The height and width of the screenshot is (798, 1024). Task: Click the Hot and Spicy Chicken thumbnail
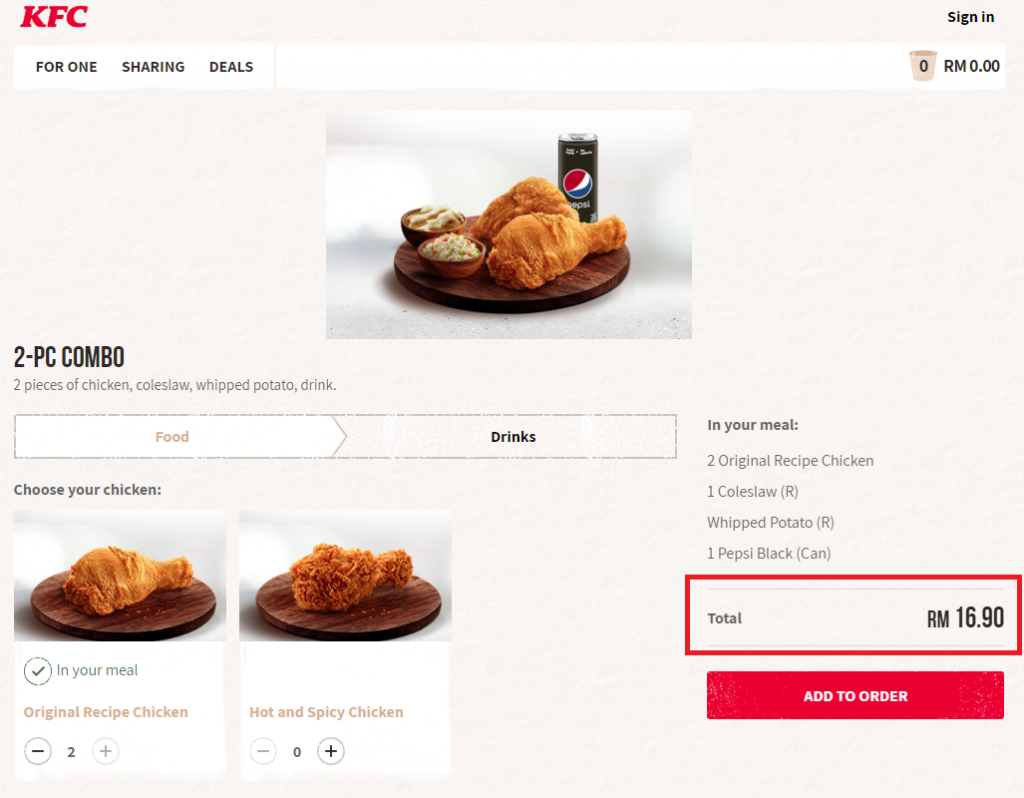pos(345,576)
